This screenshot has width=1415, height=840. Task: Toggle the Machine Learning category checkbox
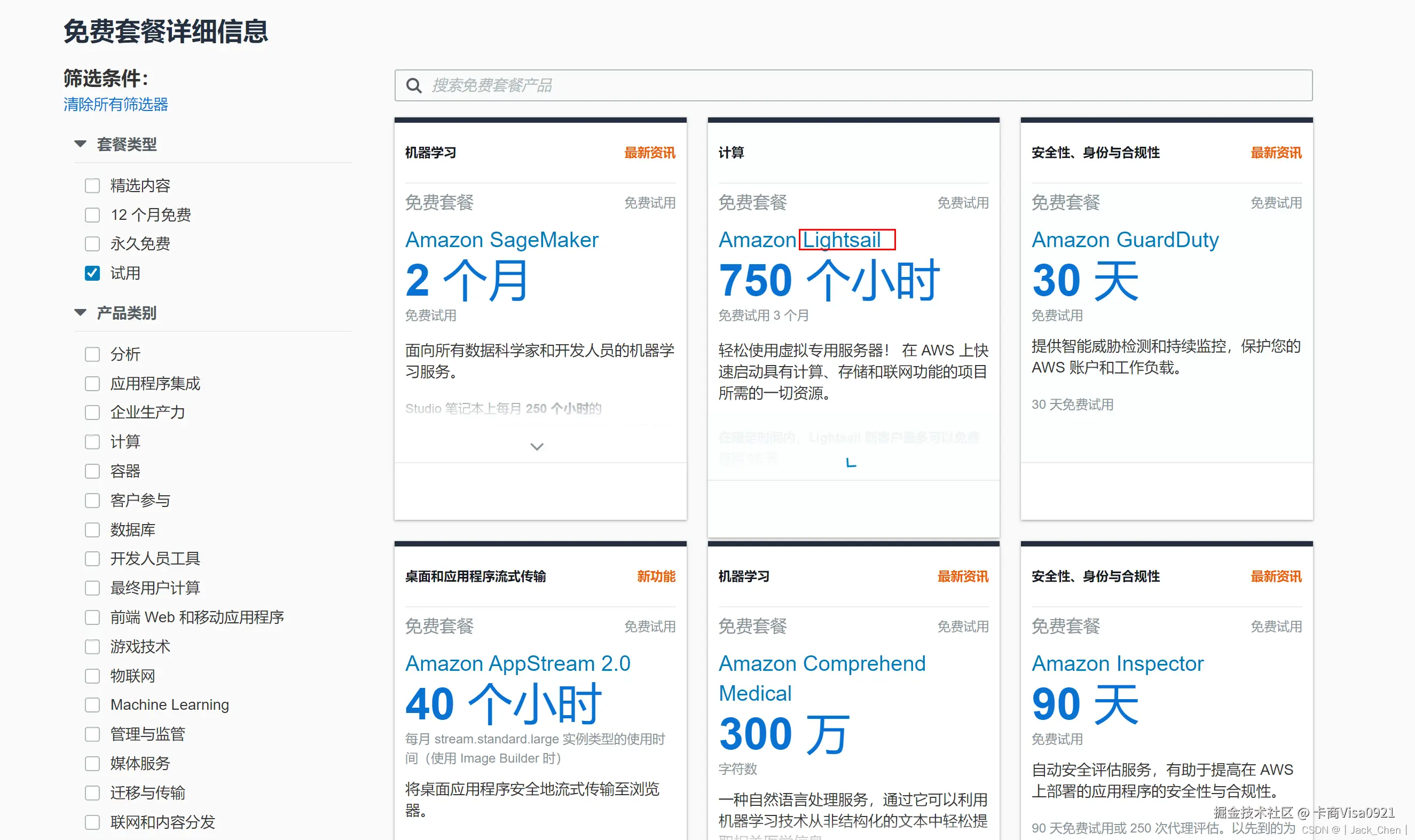92,705
